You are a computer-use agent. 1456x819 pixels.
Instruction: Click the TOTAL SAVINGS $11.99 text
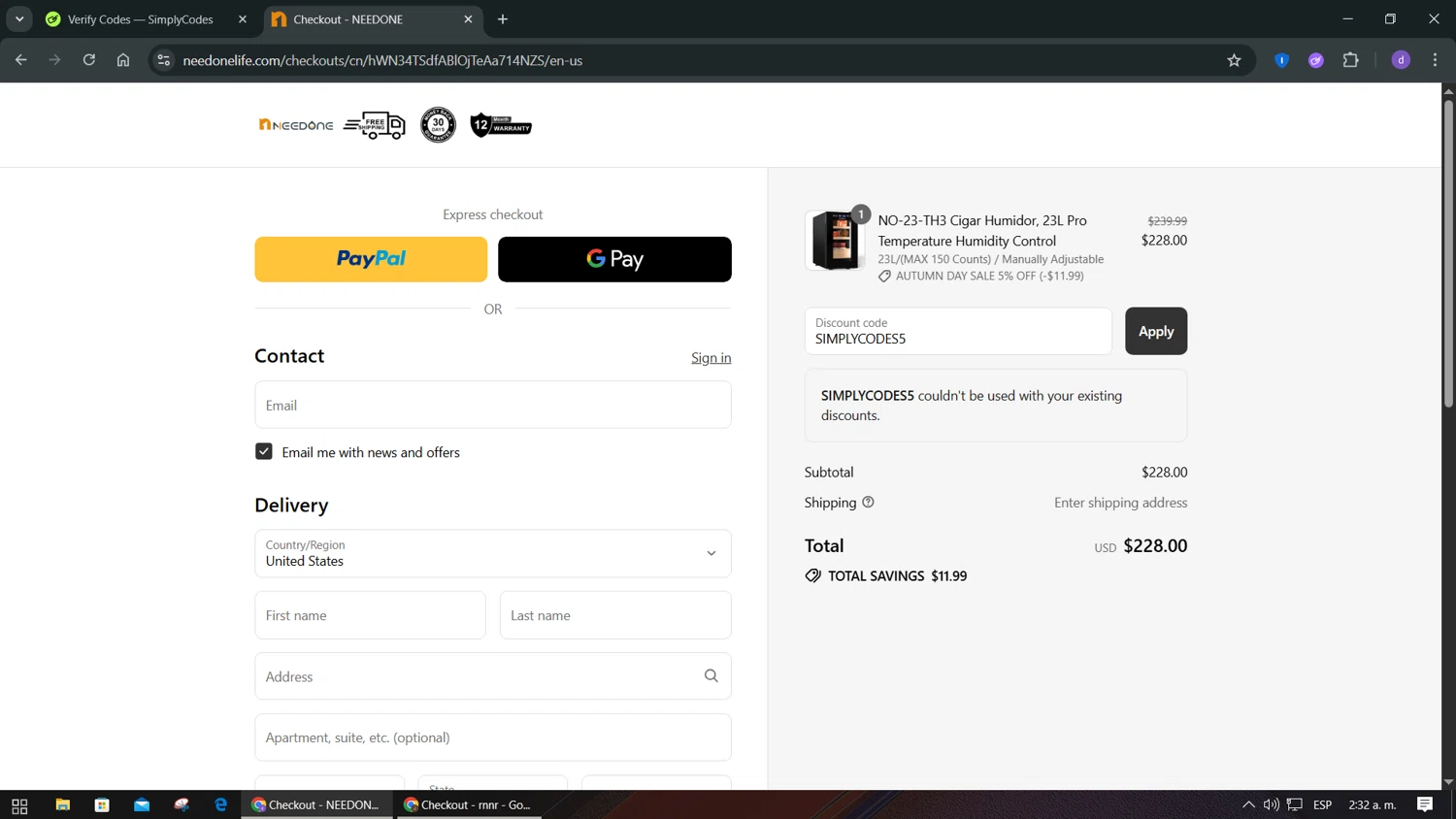(897, 575)
